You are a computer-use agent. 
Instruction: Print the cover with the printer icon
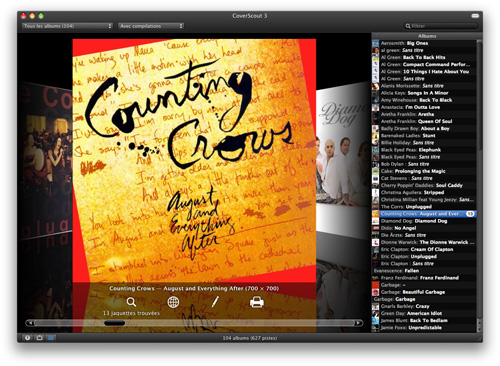coord(257,302)
